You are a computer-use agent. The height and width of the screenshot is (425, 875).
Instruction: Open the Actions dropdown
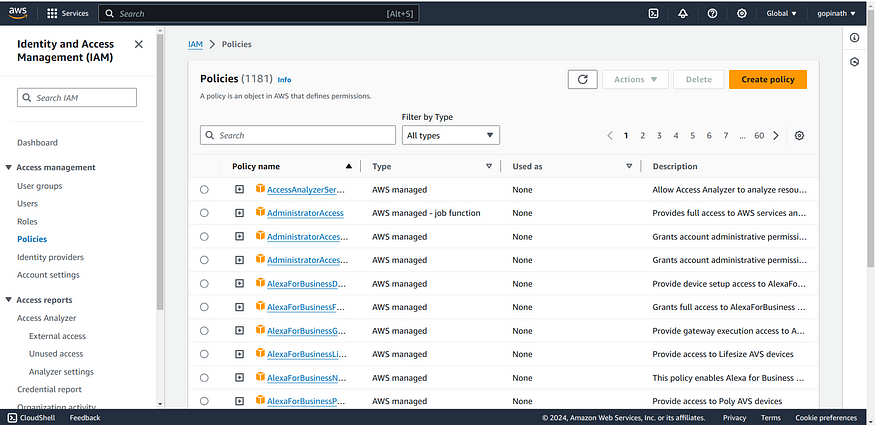(x=635, y=79)
